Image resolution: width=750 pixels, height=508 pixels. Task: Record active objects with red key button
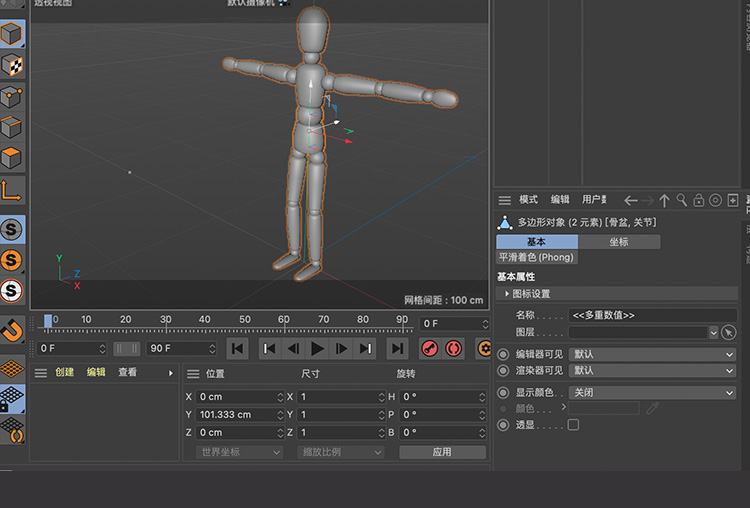coord(430,349)
